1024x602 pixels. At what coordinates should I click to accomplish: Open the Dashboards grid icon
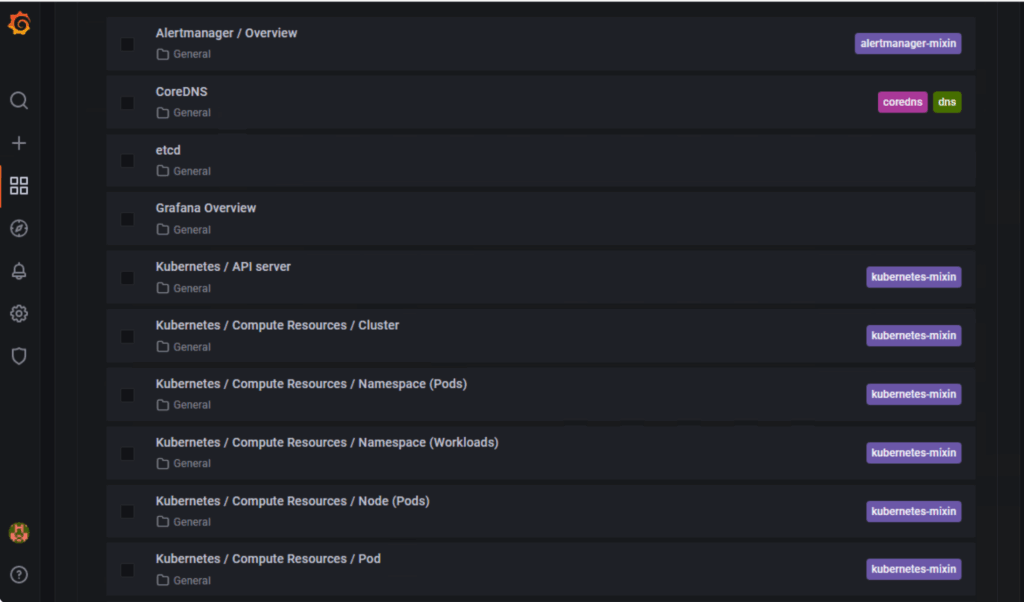point(19,186)
